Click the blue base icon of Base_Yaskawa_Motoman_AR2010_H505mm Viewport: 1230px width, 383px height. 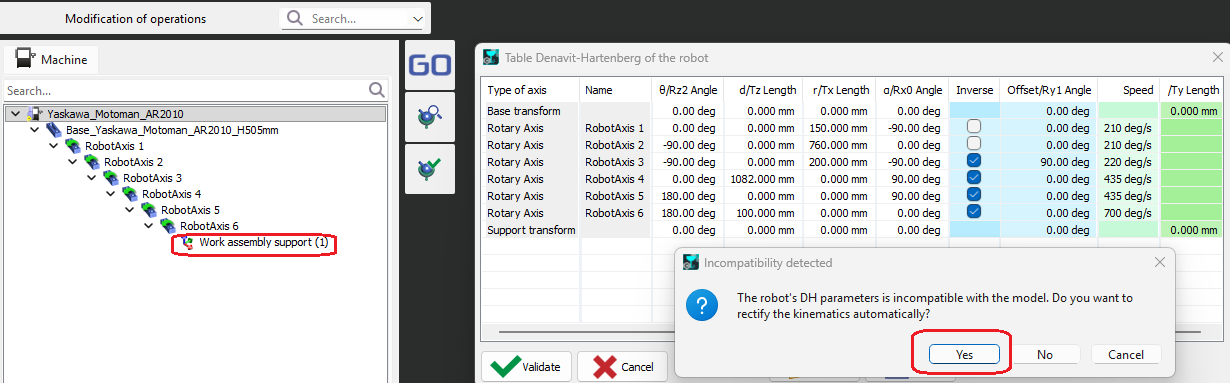coord(54,131)
